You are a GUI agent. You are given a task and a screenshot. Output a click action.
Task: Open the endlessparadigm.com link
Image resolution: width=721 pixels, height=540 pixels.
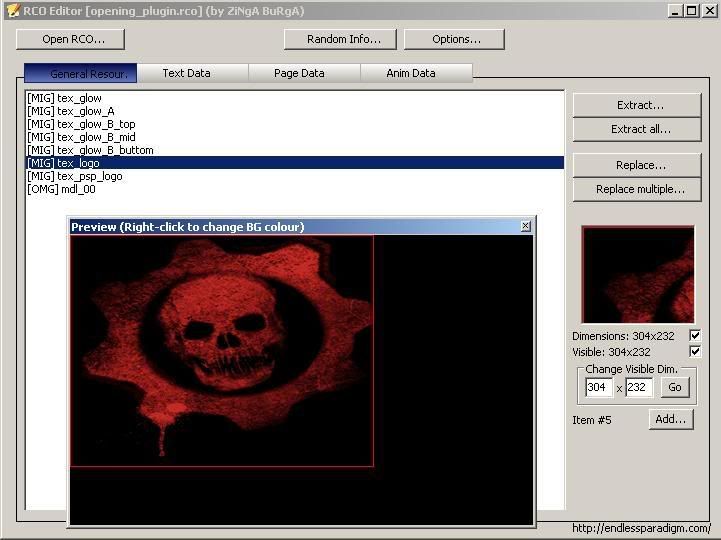(641, 528)
